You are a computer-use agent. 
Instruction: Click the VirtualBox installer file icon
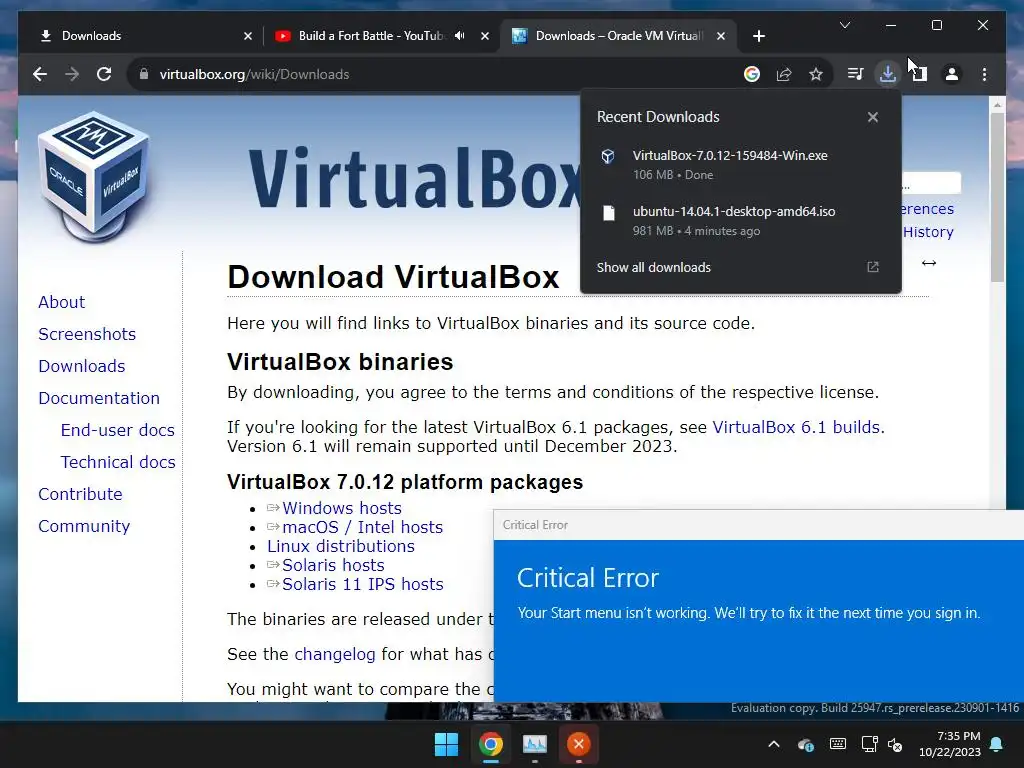click(608, 156)
